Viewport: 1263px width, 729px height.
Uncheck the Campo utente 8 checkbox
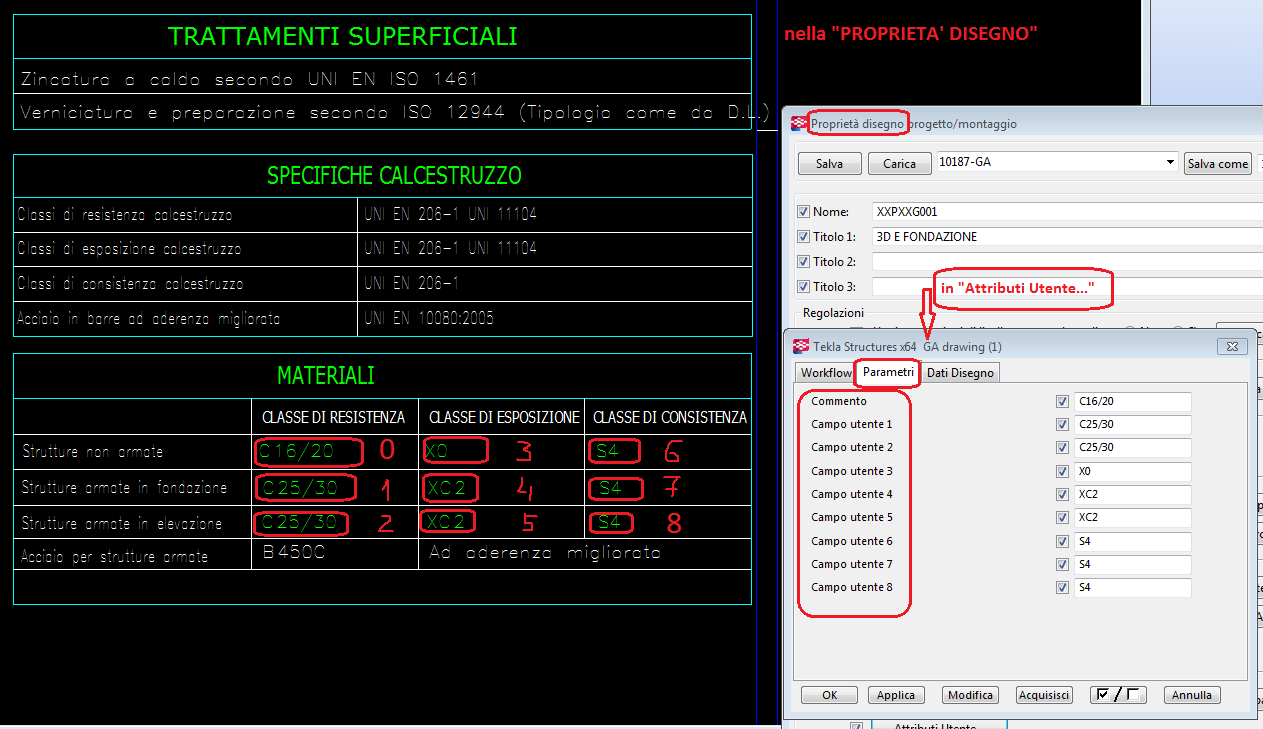click(1062, 588)
